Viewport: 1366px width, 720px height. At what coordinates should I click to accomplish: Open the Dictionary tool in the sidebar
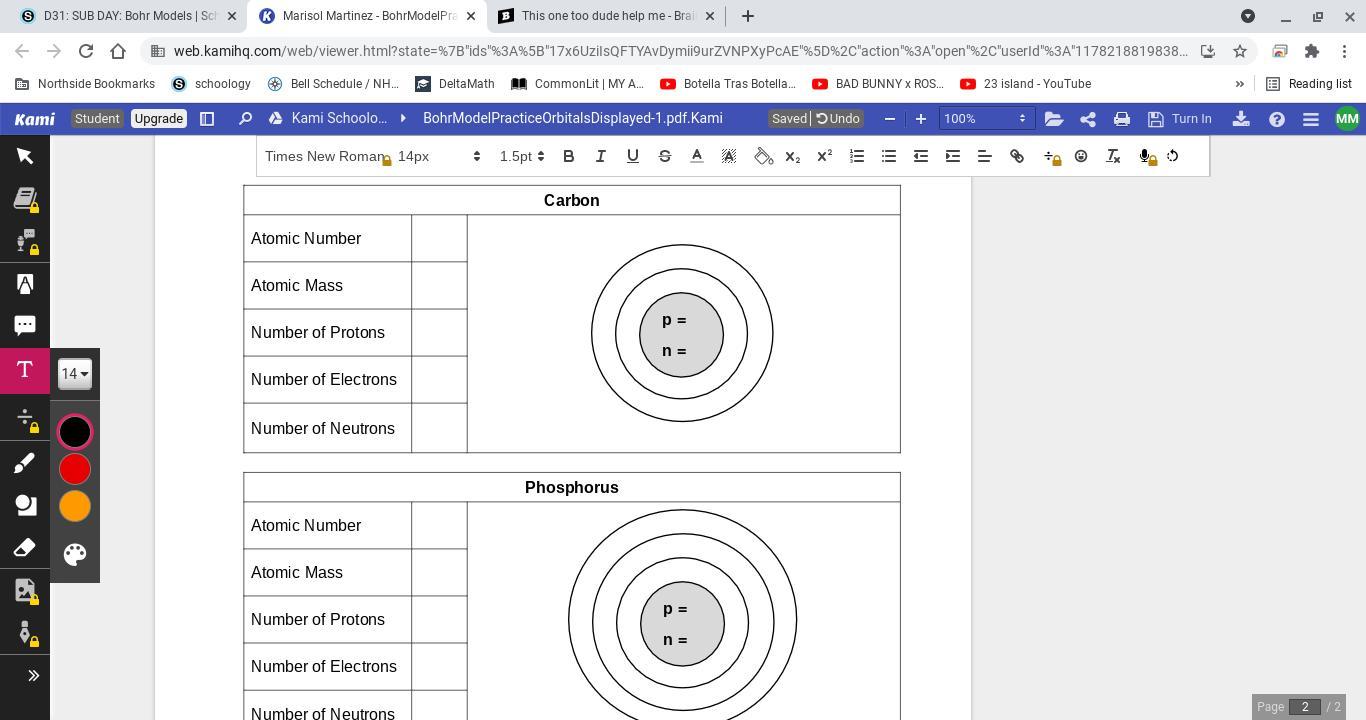25,199
